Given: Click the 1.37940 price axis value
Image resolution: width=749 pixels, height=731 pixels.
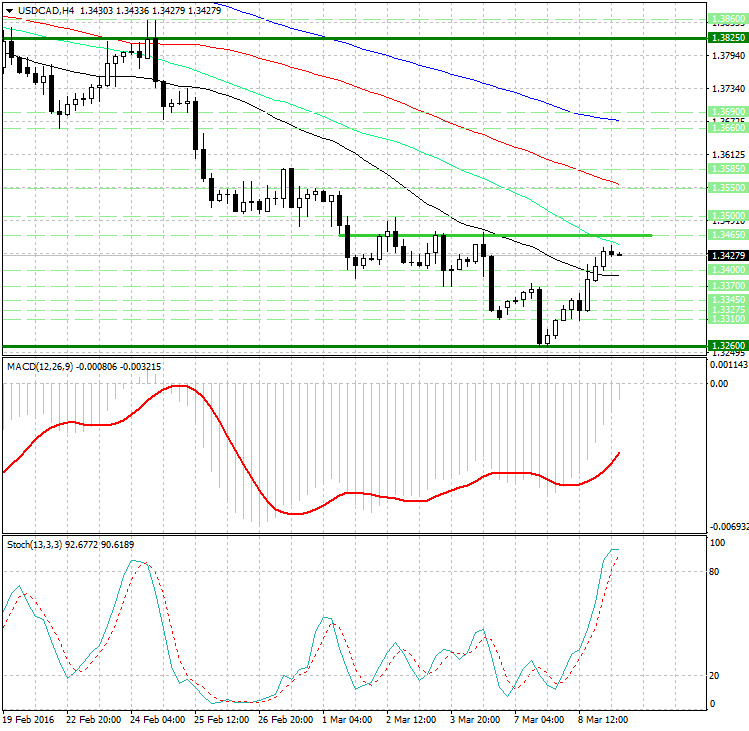Looking at the screenshot, I should pos(728,56).
